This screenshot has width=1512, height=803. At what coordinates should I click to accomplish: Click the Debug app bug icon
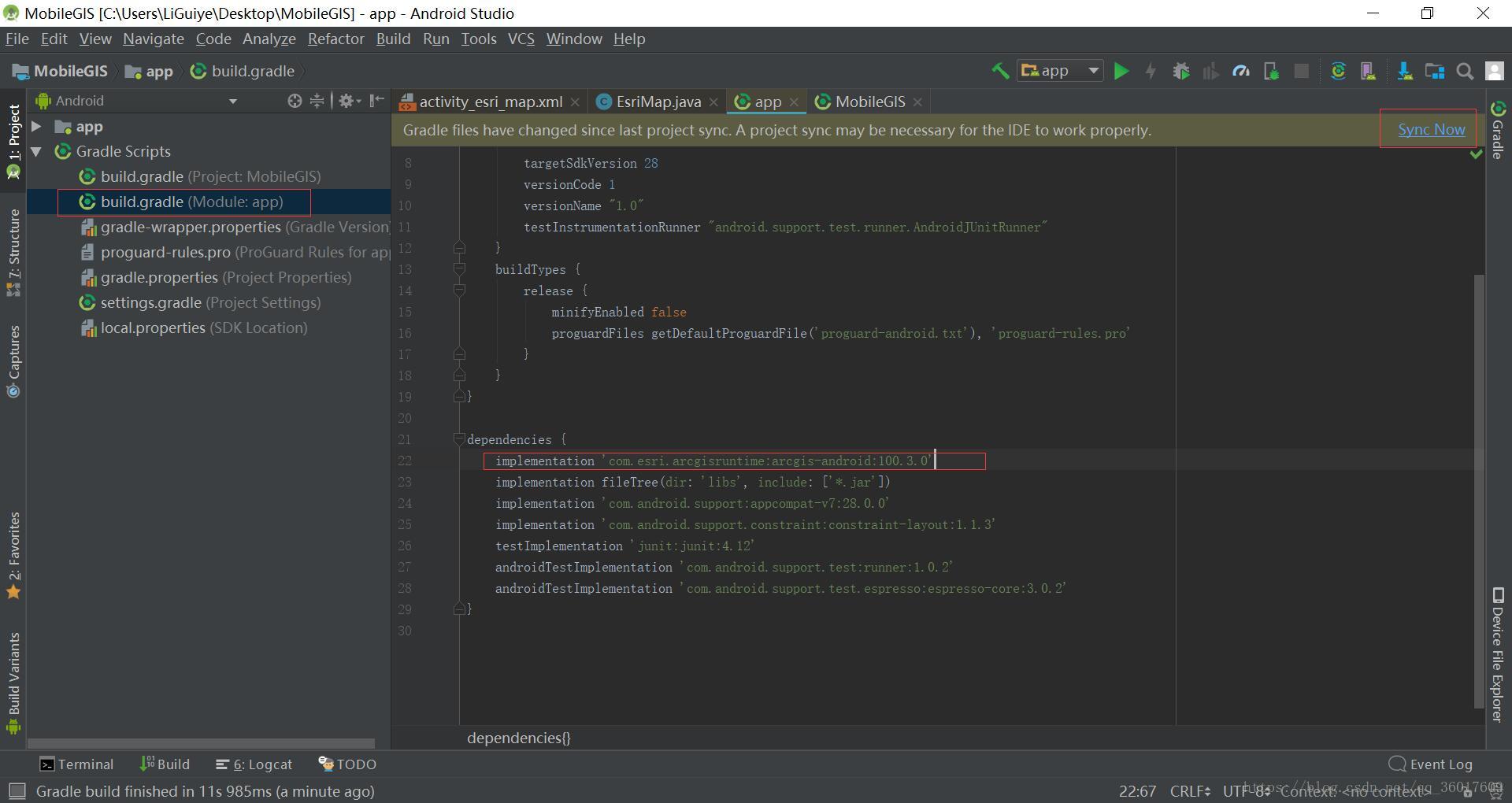tap(1180, 71)
